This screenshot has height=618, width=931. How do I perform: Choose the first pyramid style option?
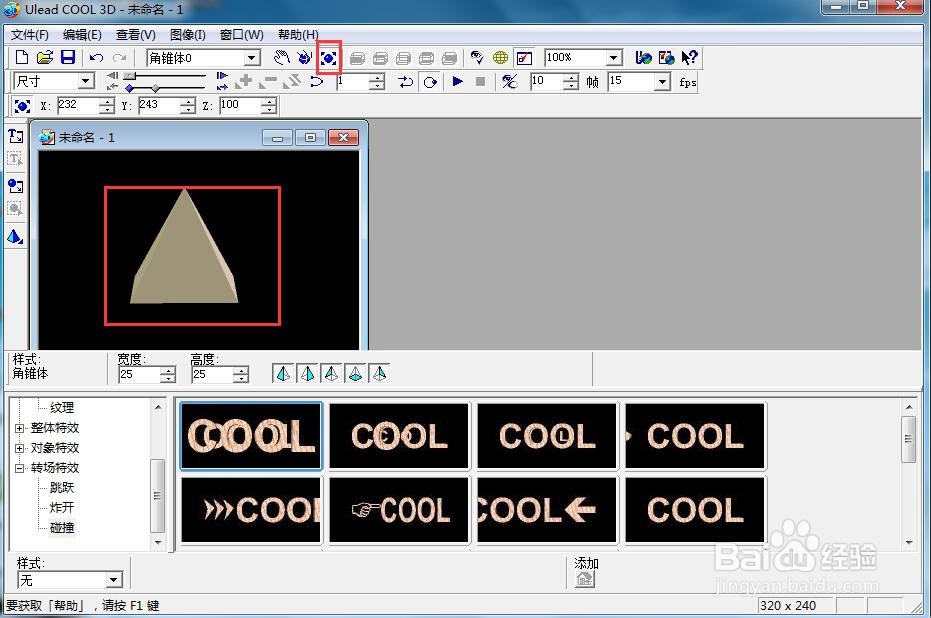pos(284,373)
